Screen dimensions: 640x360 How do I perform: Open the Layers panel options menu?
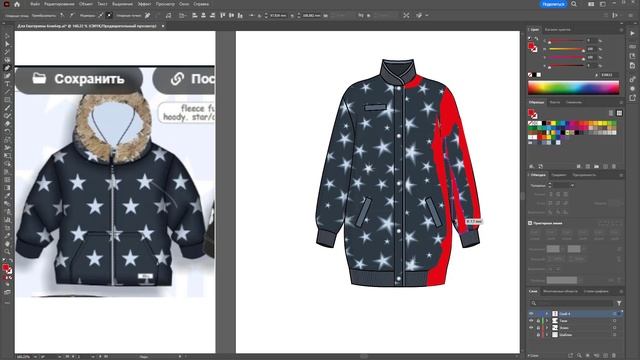pyautogui.click(x=621, y=291)
